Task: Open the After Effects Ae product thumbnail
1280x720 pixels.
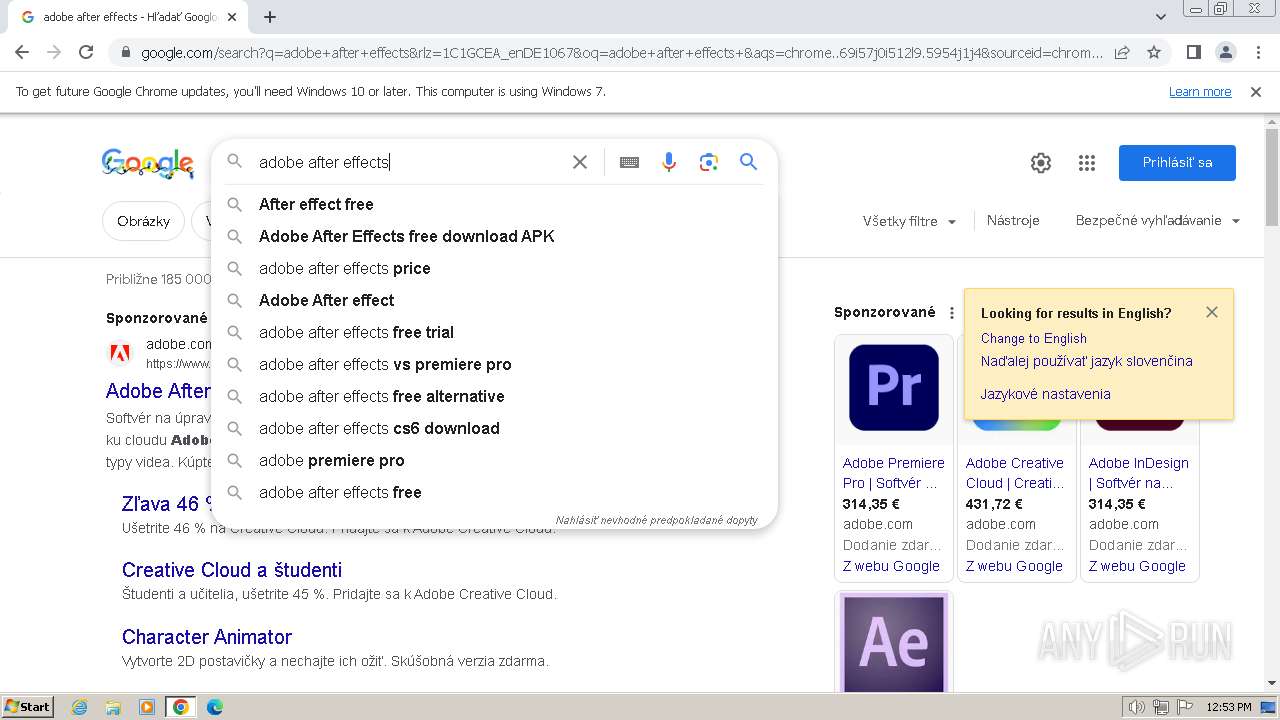Action: [x=894, y=641]
